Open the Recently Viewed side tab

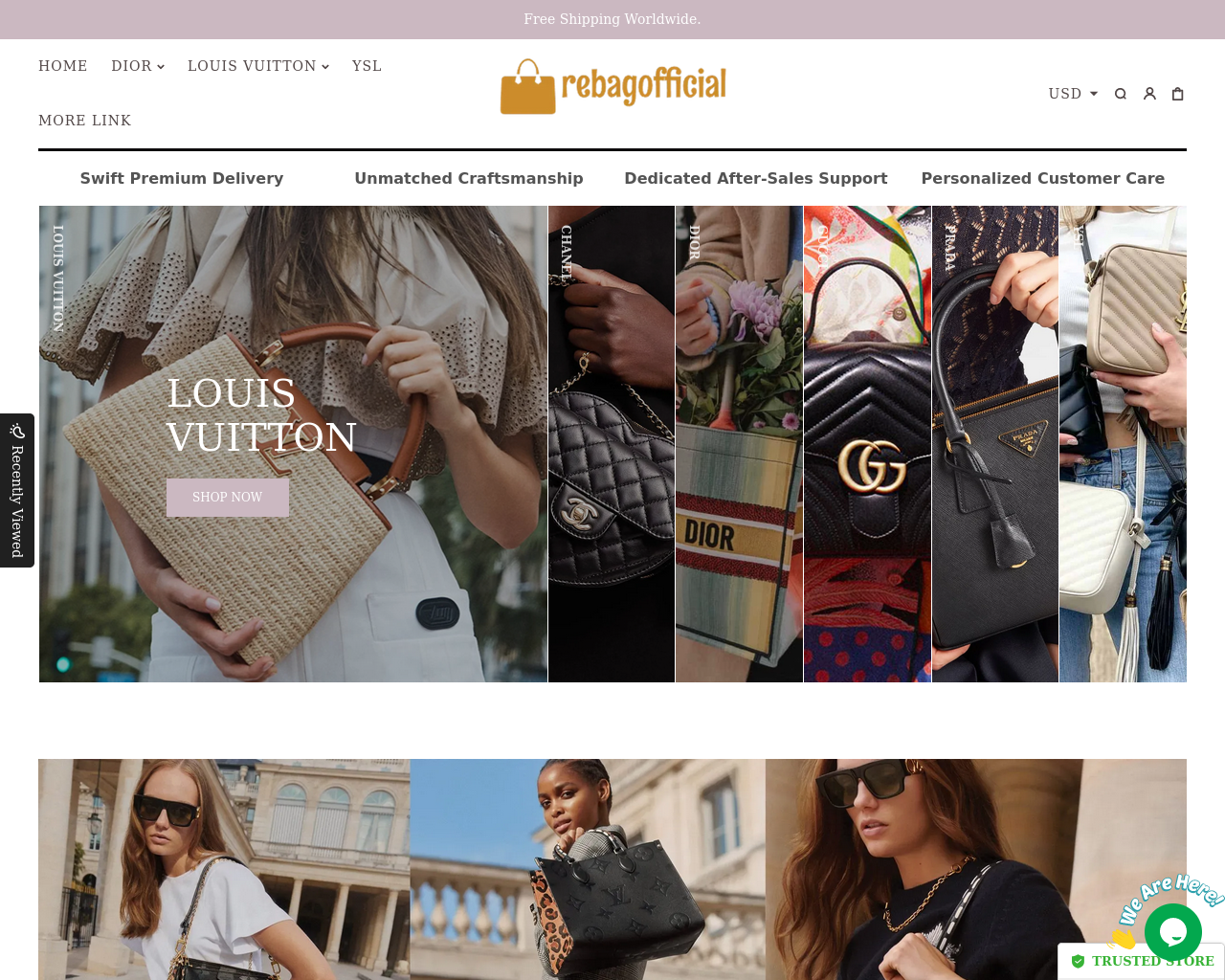(x=17, y=490)
